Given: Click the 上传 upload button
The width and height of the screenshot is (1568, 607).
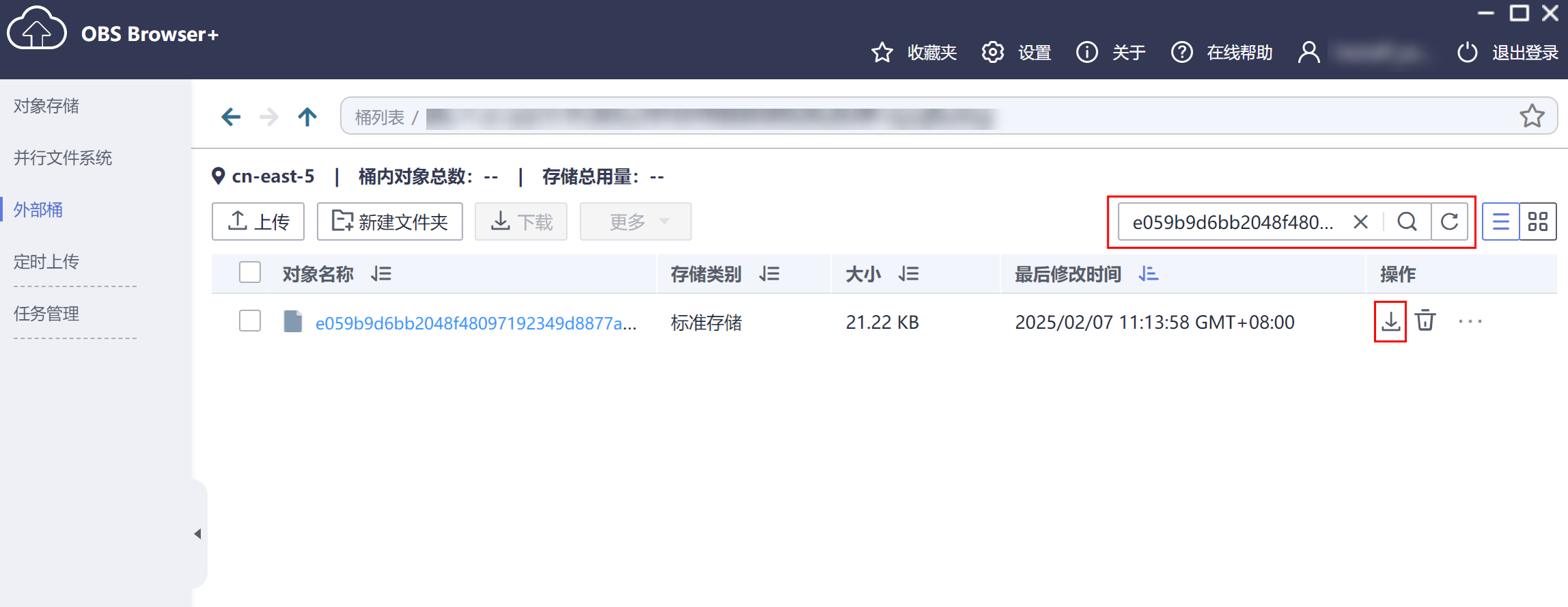Looking at the screenshot, I should point(258,222).
